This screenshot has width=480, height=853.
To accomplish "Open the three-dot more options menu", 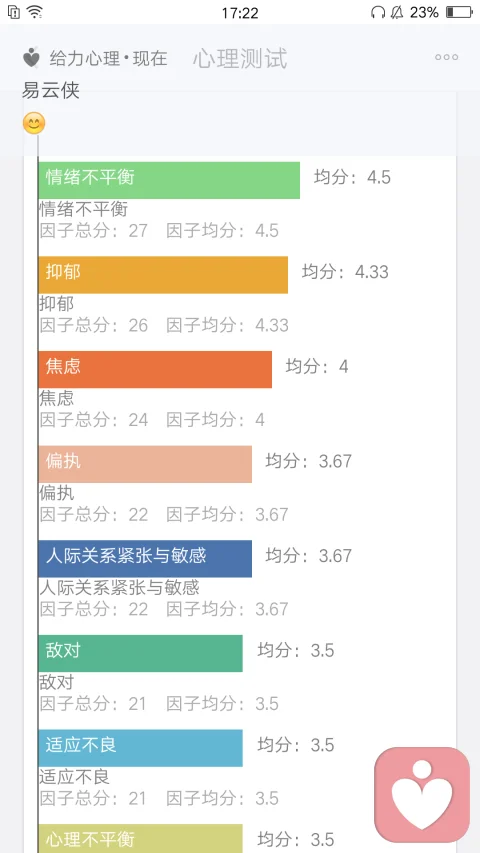I will 446,58.
